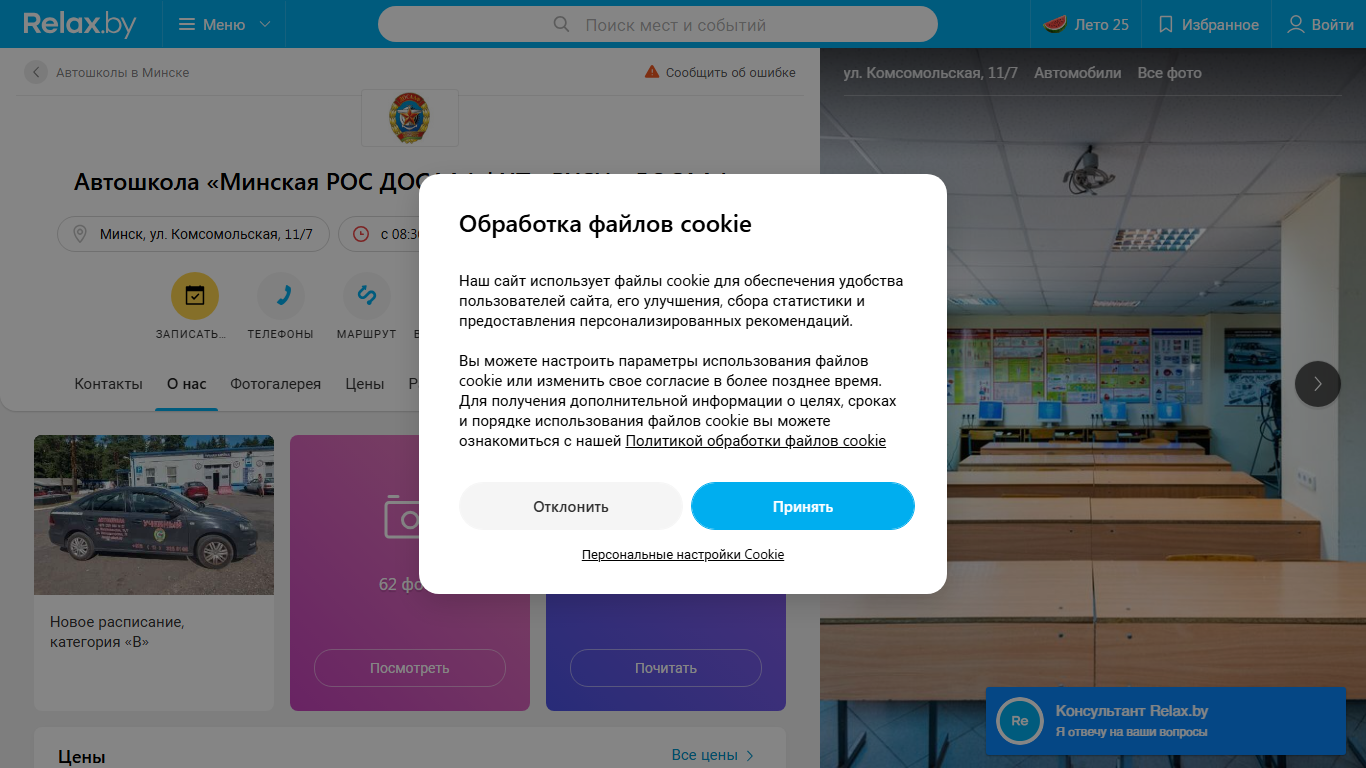This screenshot has width=1366, height=768.
Task: Open the training car photo thumbnail
Action: pos(154,515)
